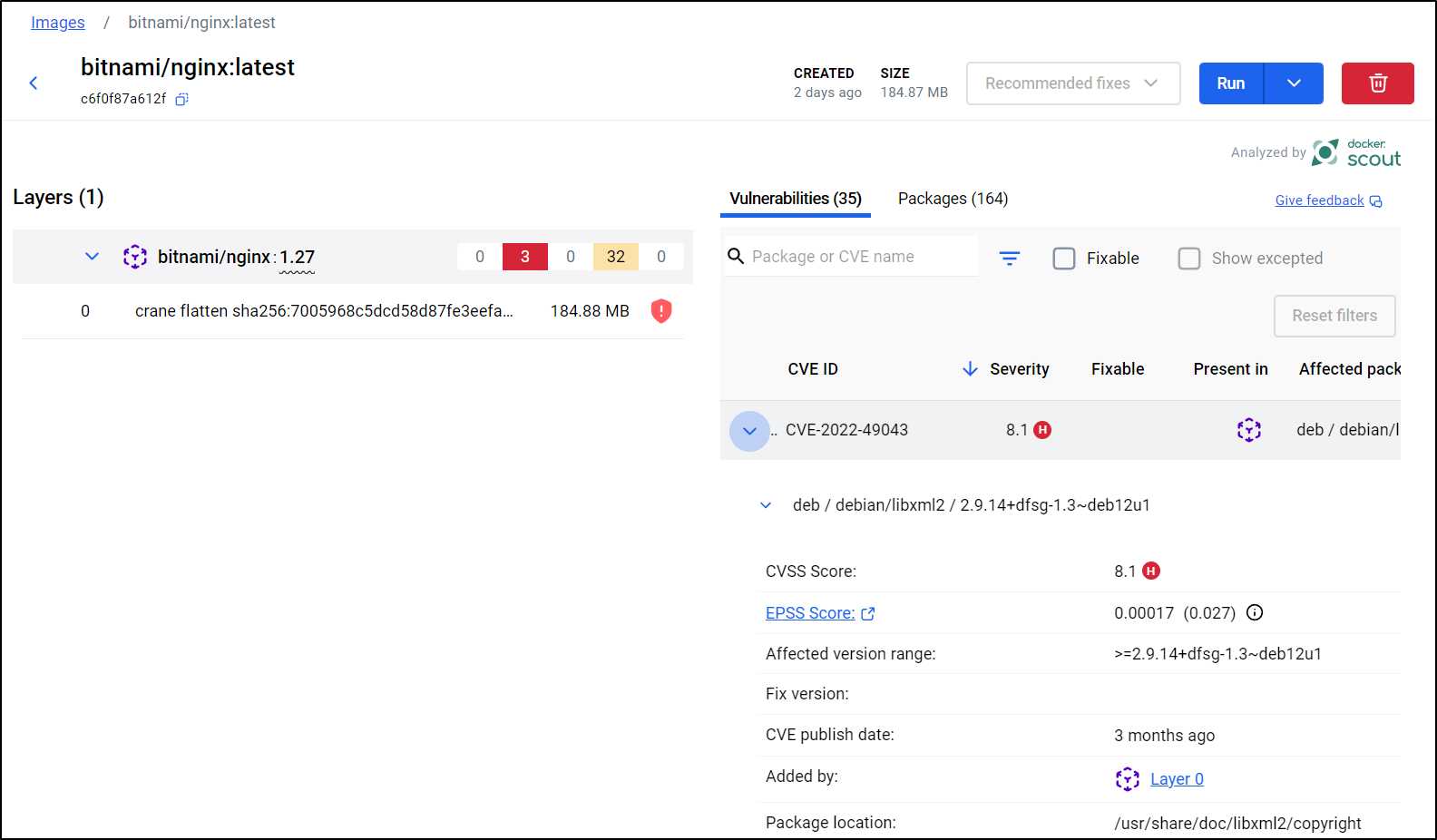Click the EPSS score info icon
The width and height of the screenshot is (1437, 840).
point(1255,612)
